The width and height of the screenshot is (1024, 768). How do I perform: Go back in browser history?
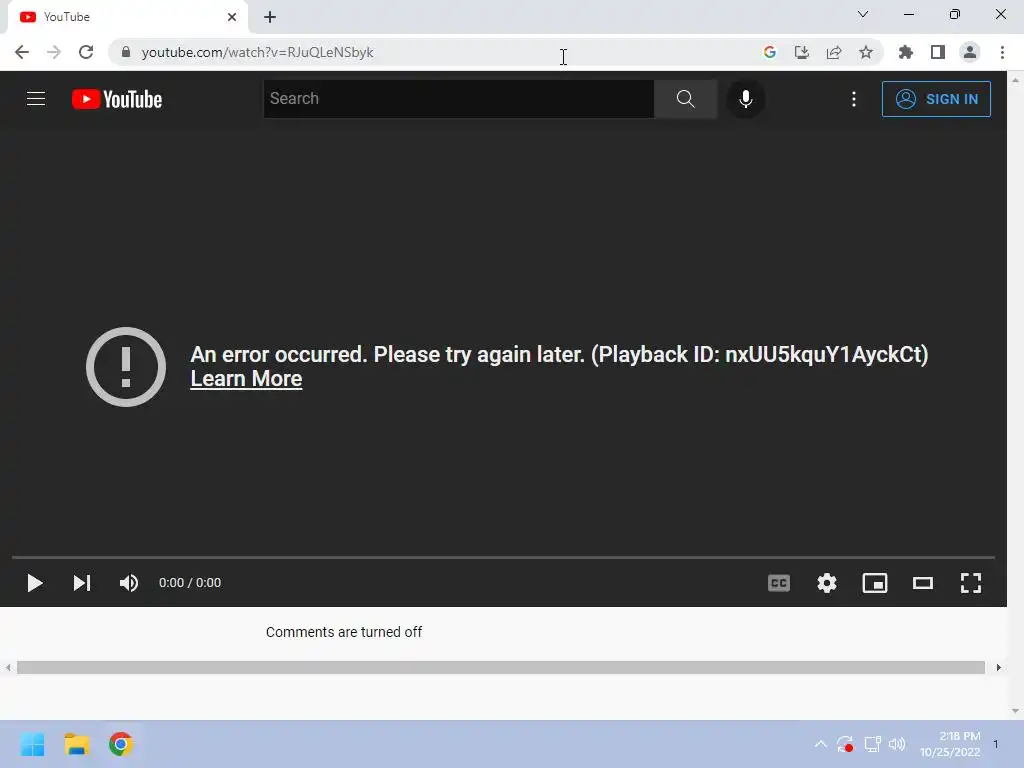pyautogui.click(x=22, y=52)
